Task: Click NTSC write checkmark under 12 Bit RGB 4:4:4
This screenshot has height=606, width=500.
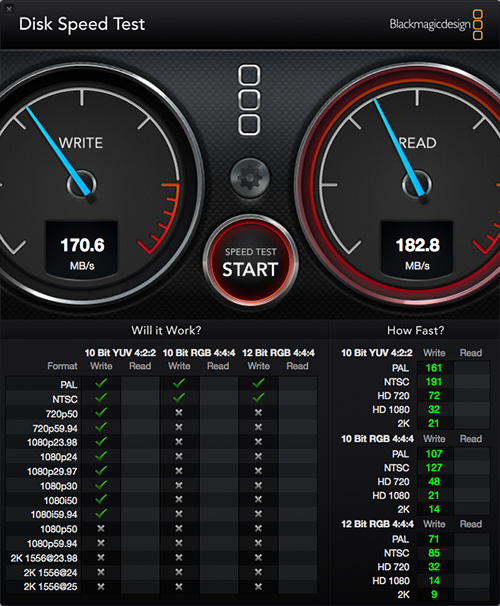Action: click(258, 398)
